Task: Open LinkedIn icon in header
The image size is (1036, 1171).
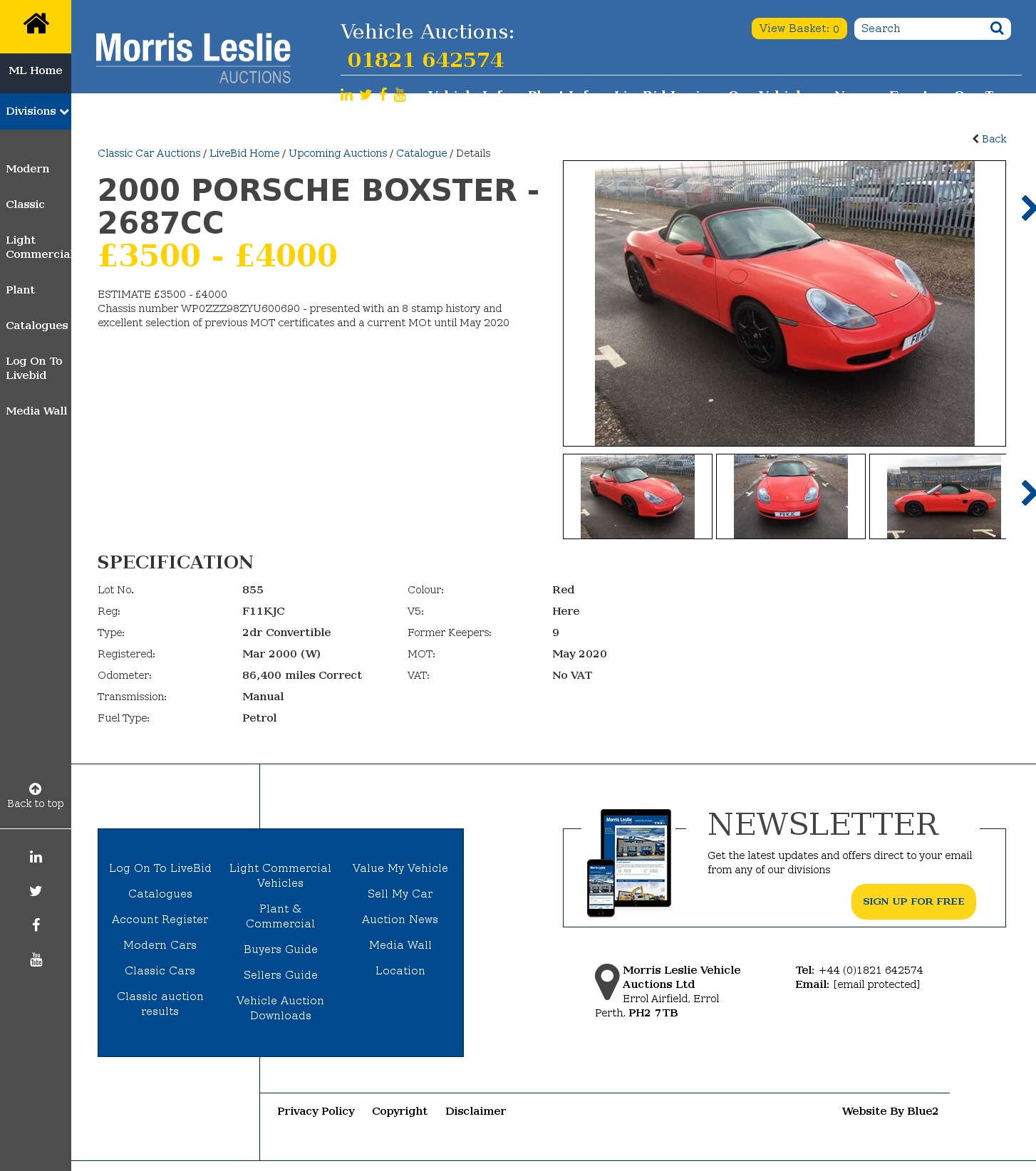Action: pyautogui.click(x=346, y=95)
